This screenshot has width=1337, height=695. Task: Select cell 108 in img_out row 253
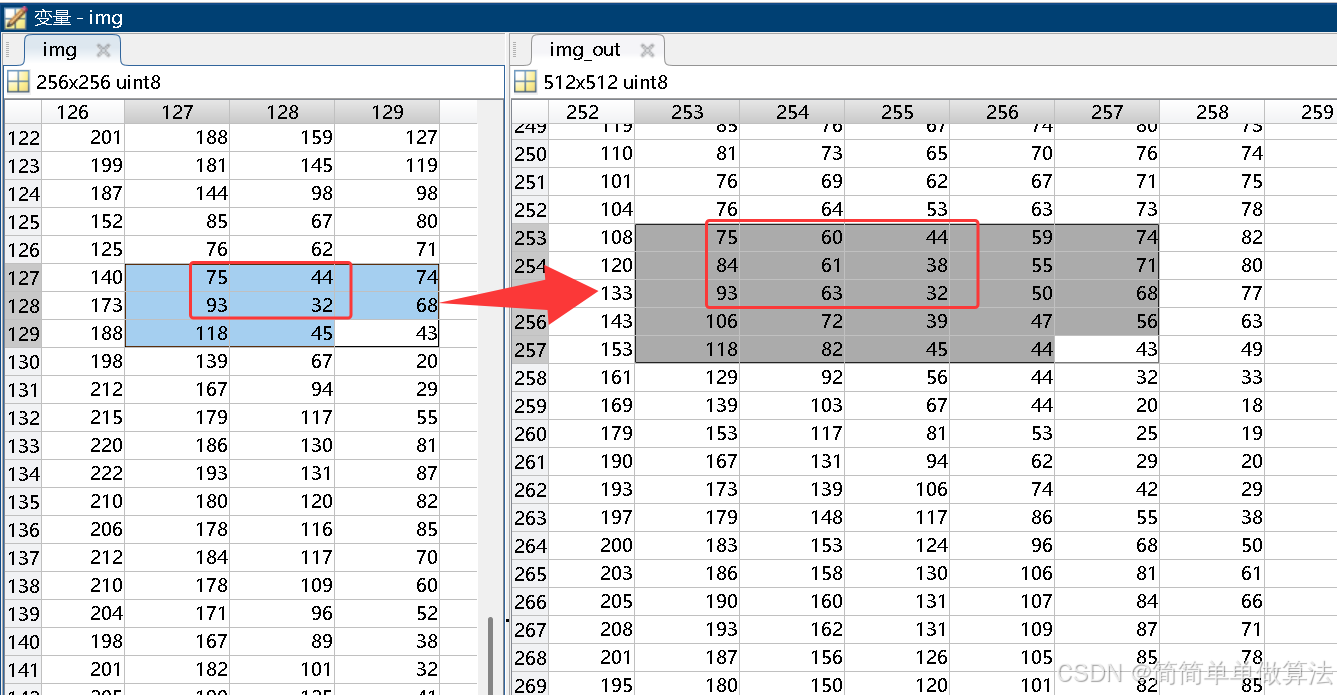592,237
